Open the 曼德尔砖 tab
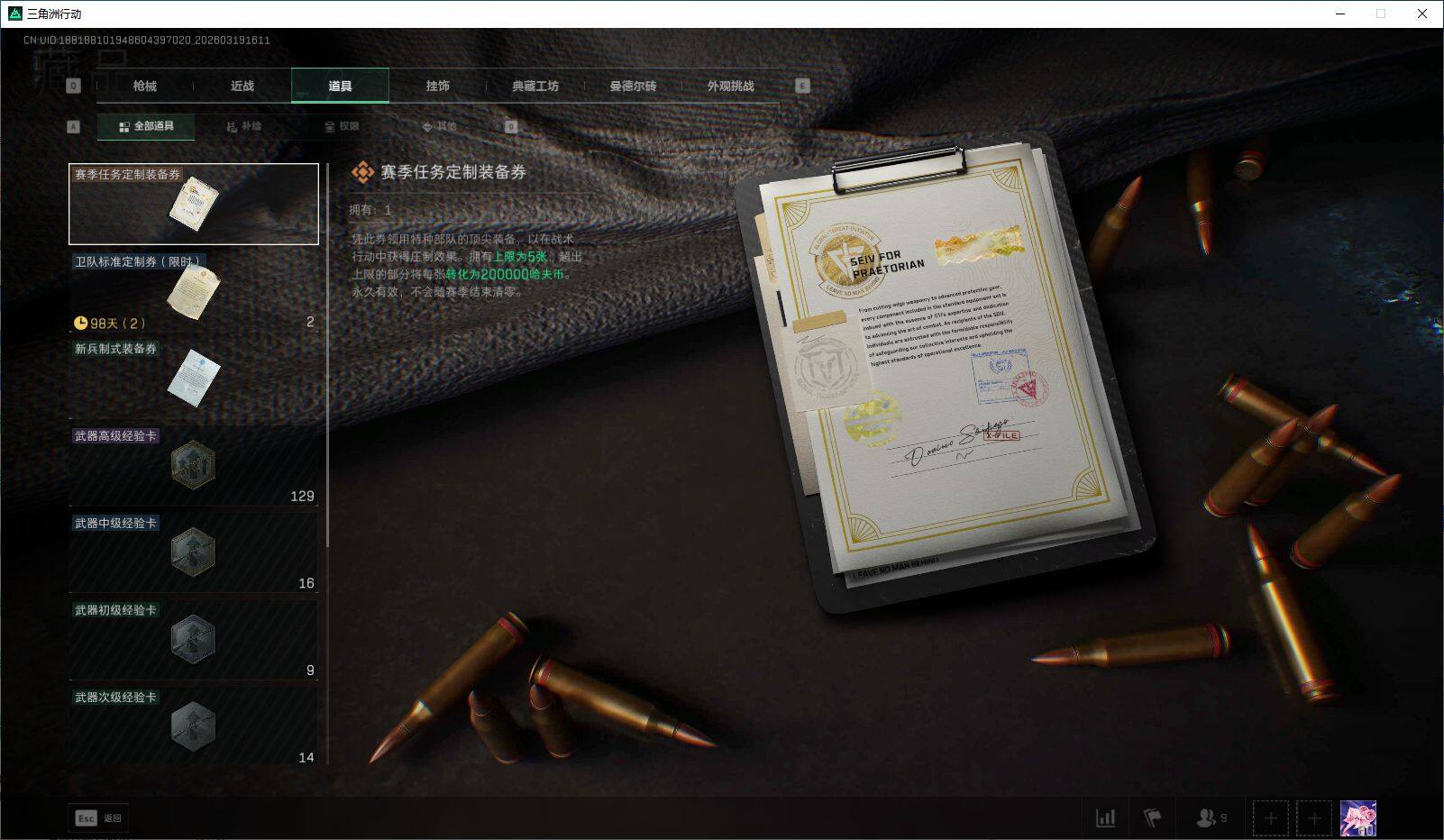The image size is (1444, 840). (633, 86)
